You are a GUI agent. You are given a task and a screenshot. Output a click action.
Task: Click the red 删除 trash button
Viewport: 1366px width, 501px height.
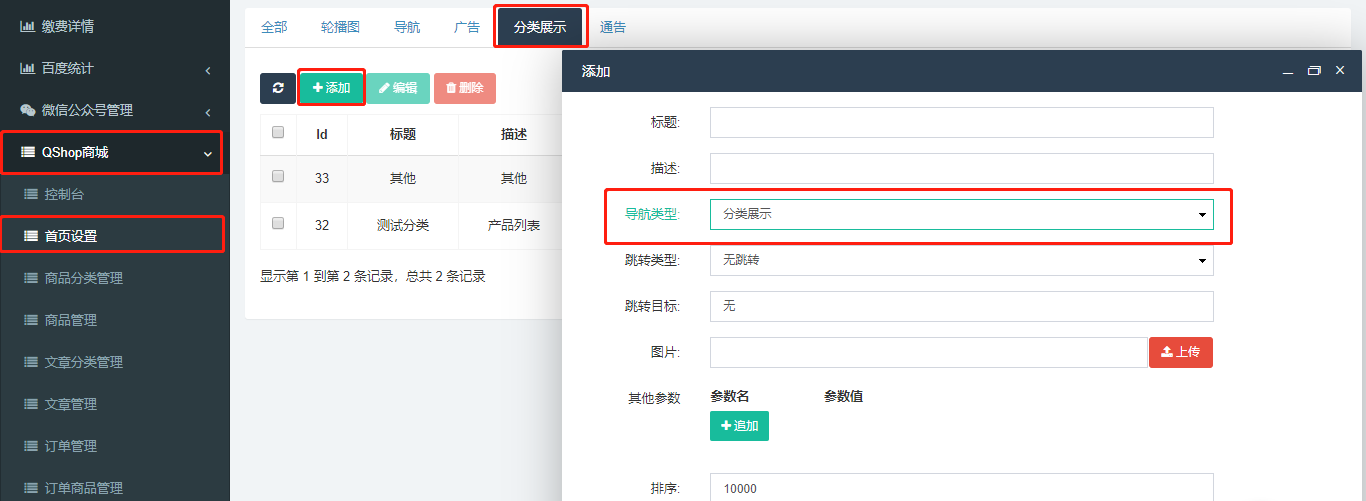pyautogui.click(x=464, y=88)
